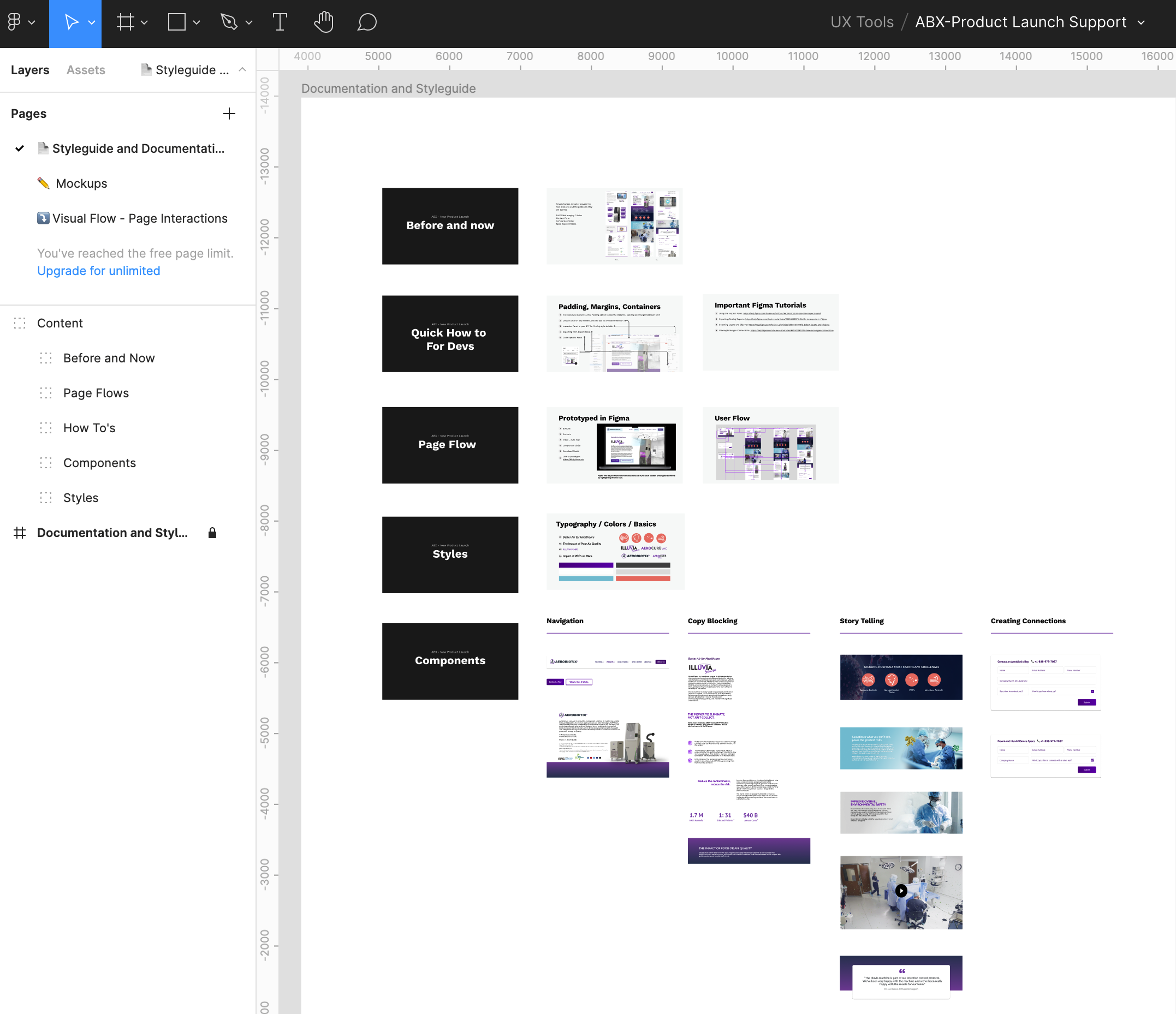Select the Frame tool
This screenshot has width=1176, height=1014.
125,22
